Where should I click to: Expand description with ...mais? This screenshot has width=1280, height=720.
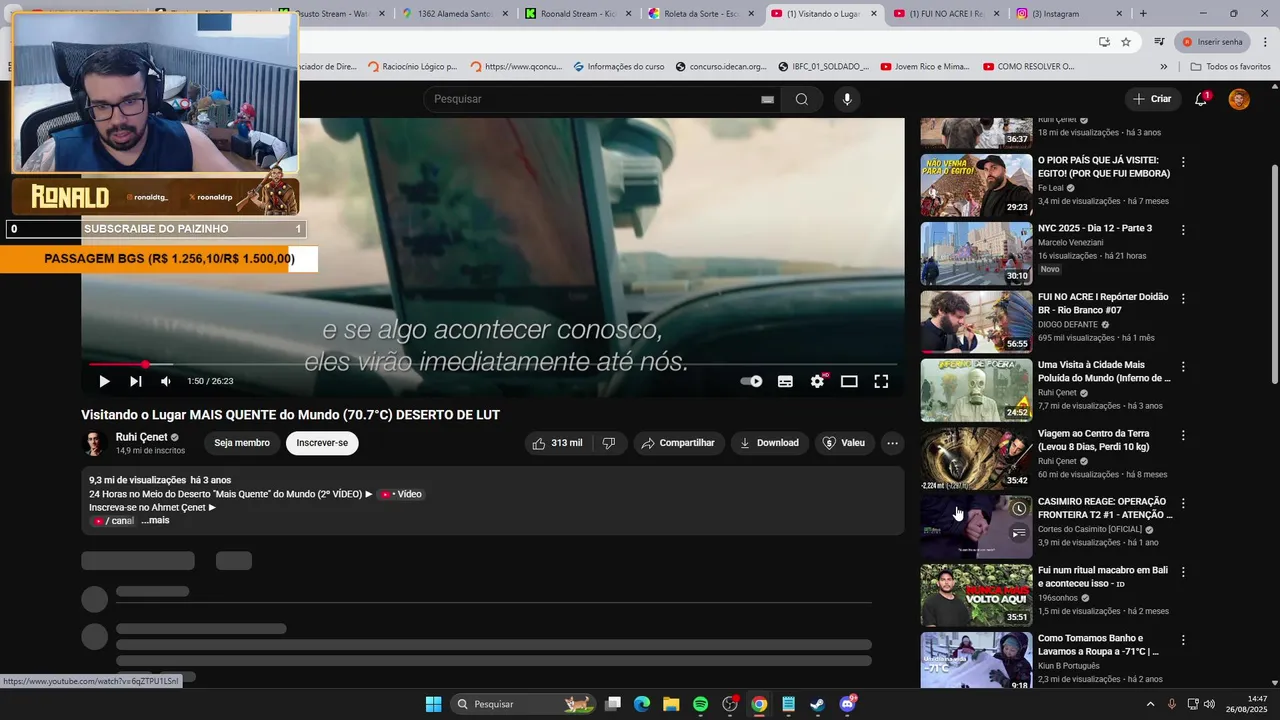(x=155, y=520)
